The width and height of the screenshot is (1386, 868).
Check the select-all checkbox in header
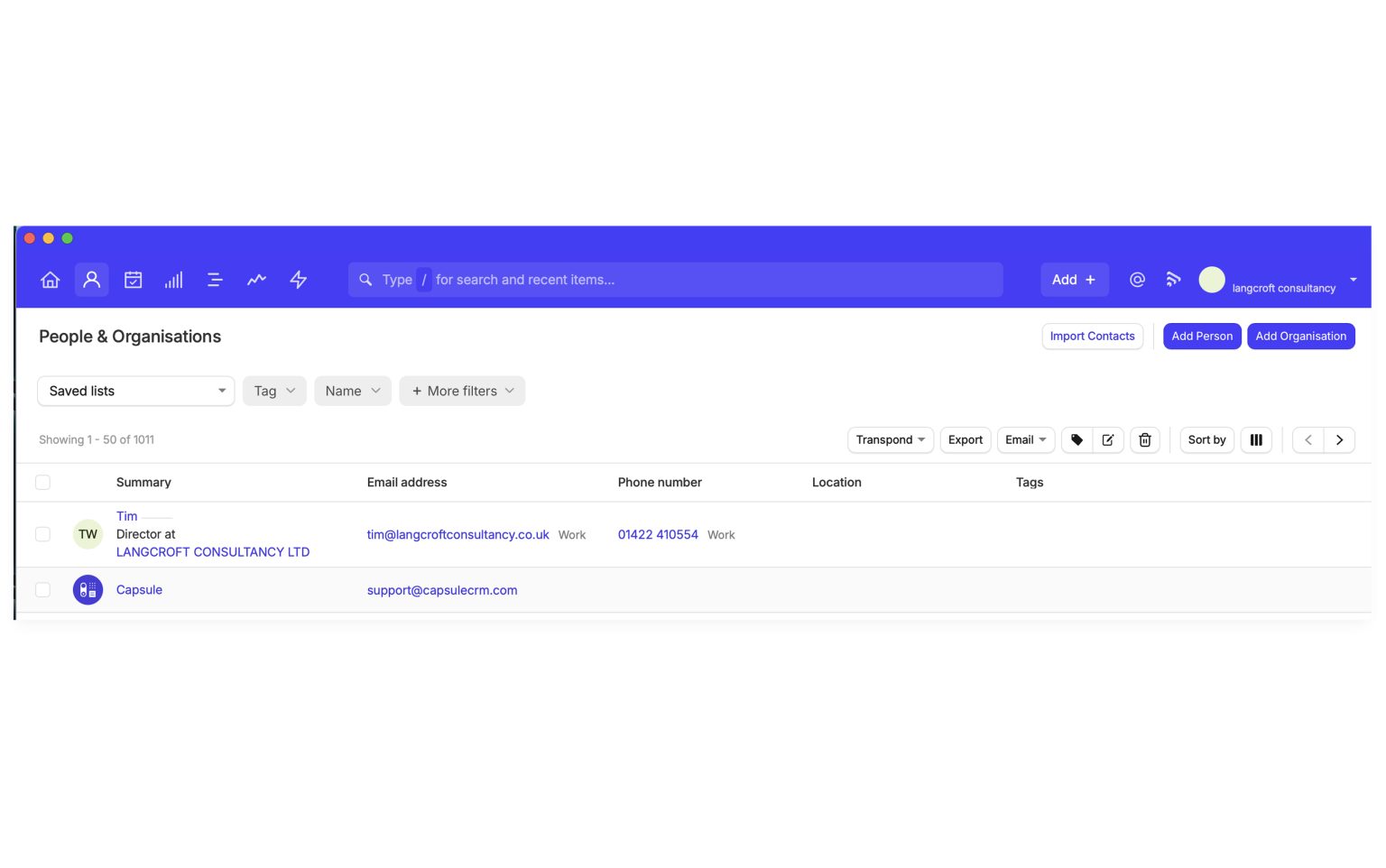(x=42, y=482)
